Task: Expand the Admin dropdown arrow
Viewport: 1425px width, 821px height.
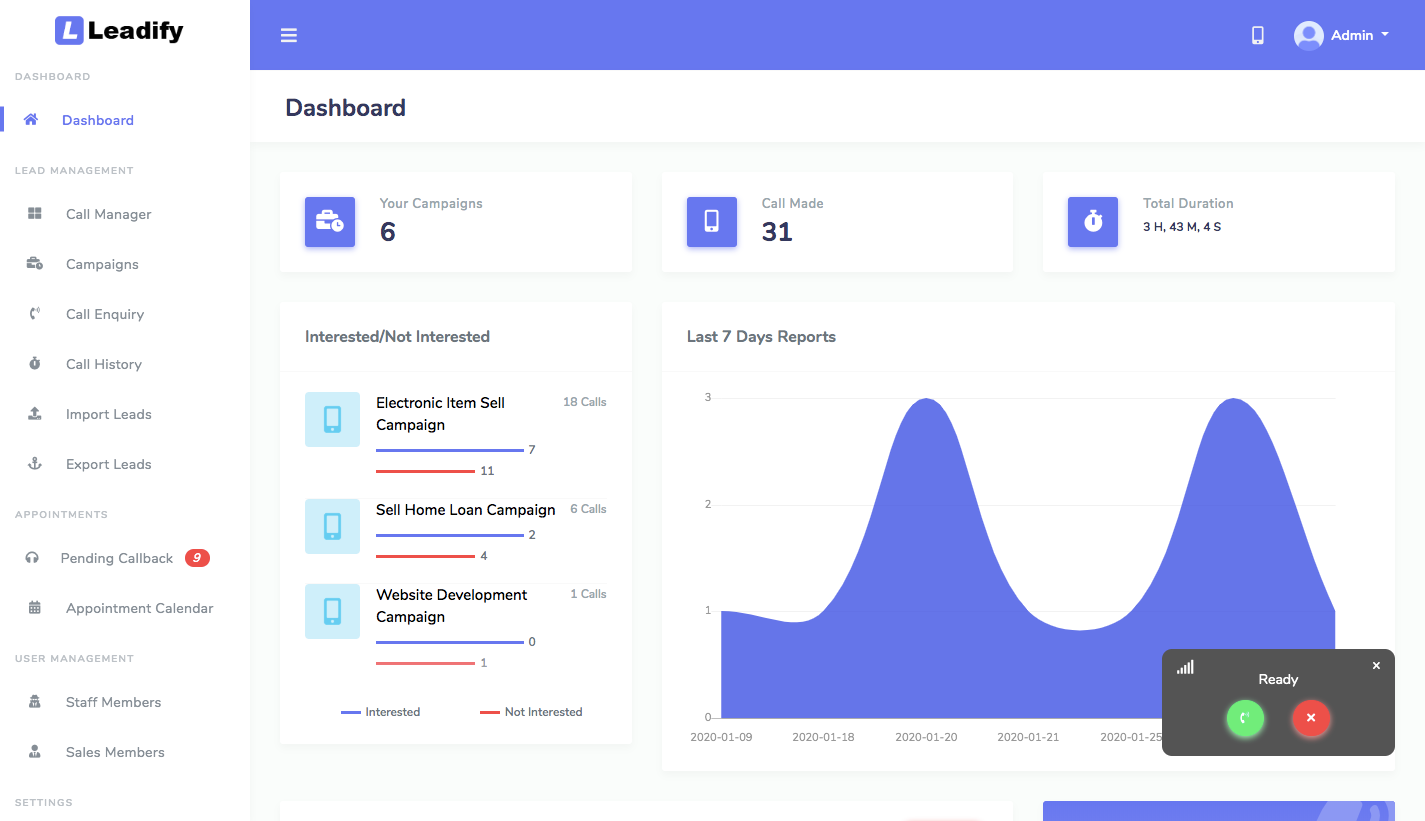Action: [x=1385, y=34]
